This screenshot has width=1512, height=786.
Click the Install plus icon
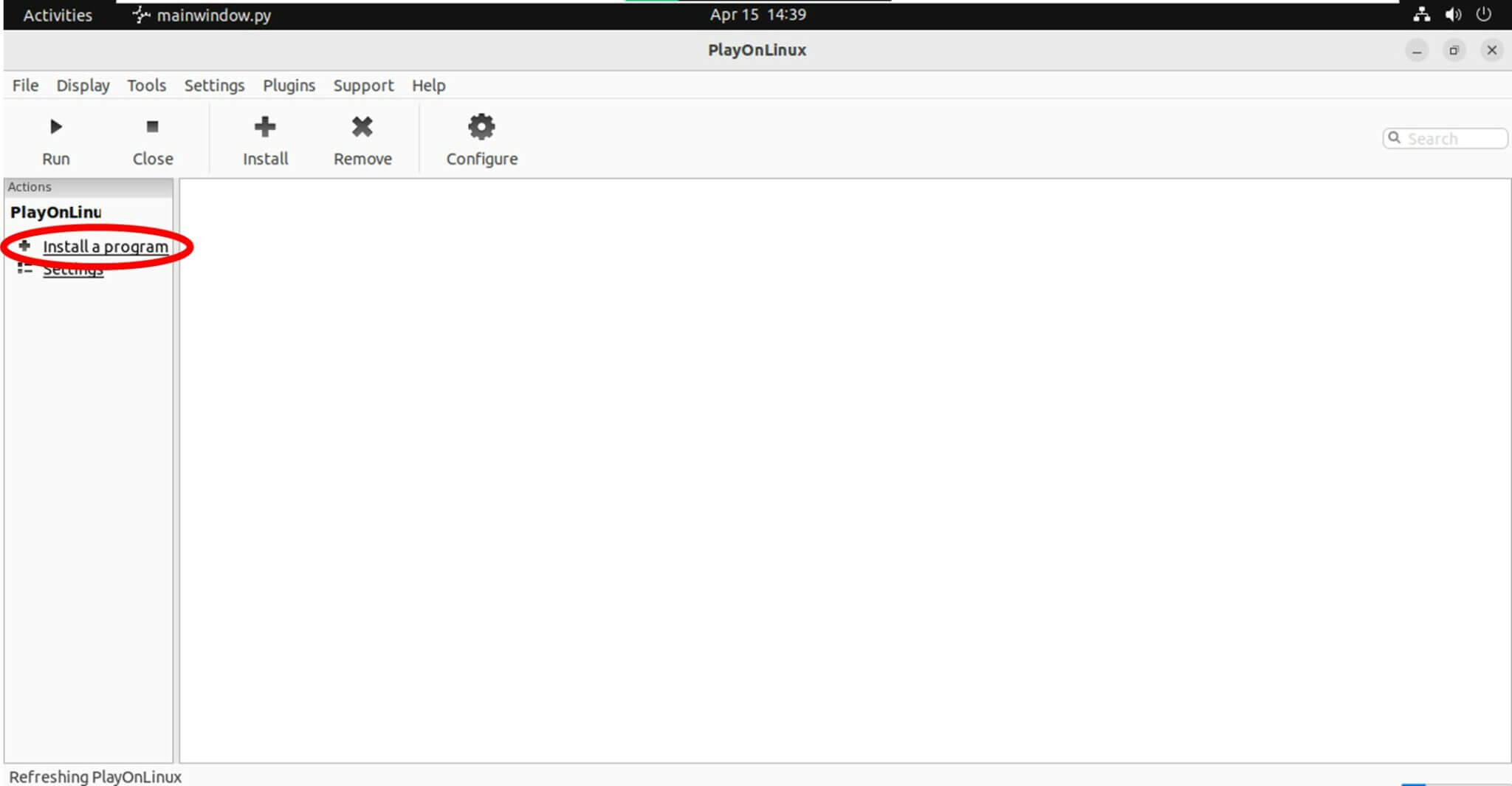click(265, 126)
